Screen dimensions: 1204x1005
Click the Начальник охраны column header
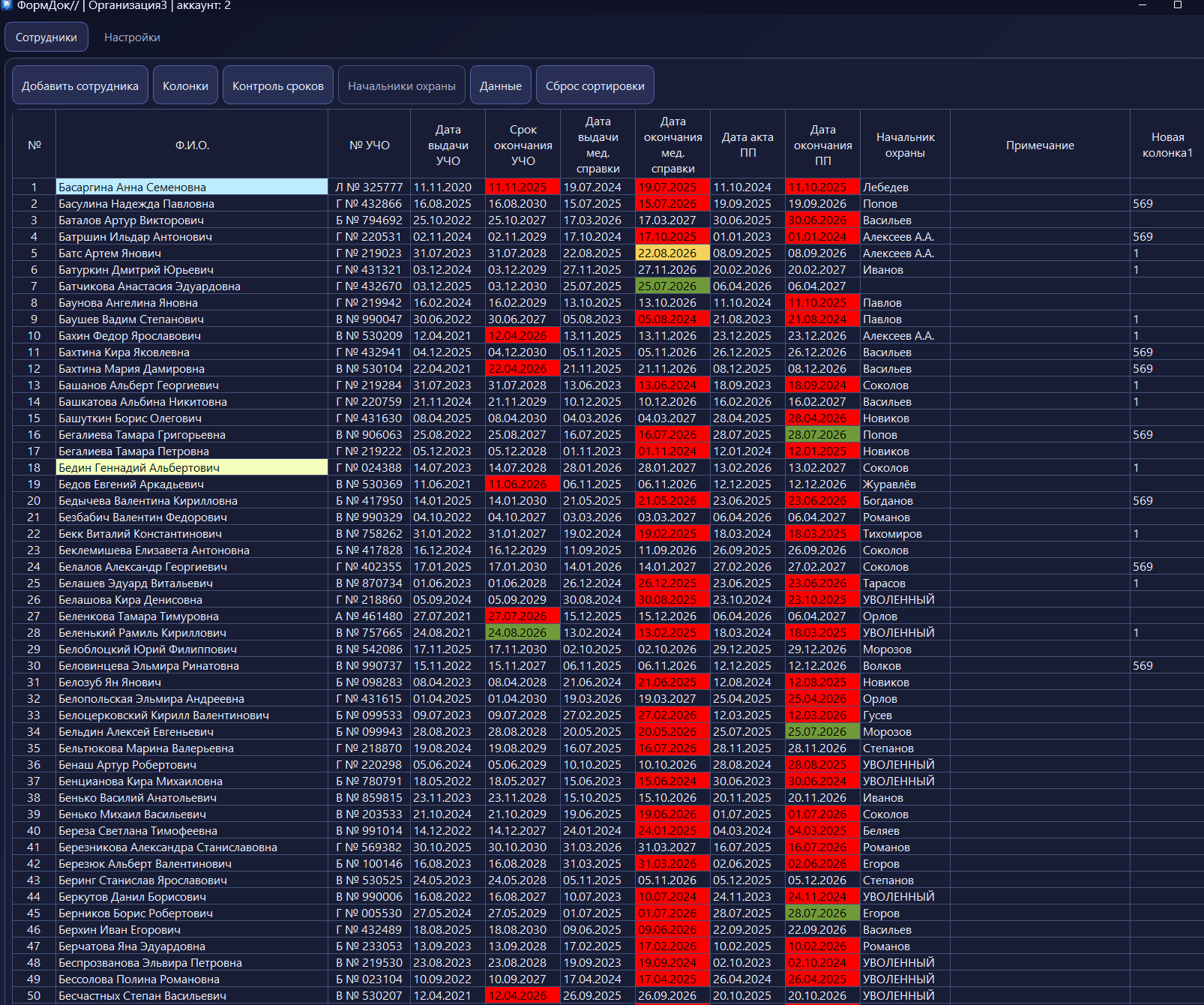905,145
